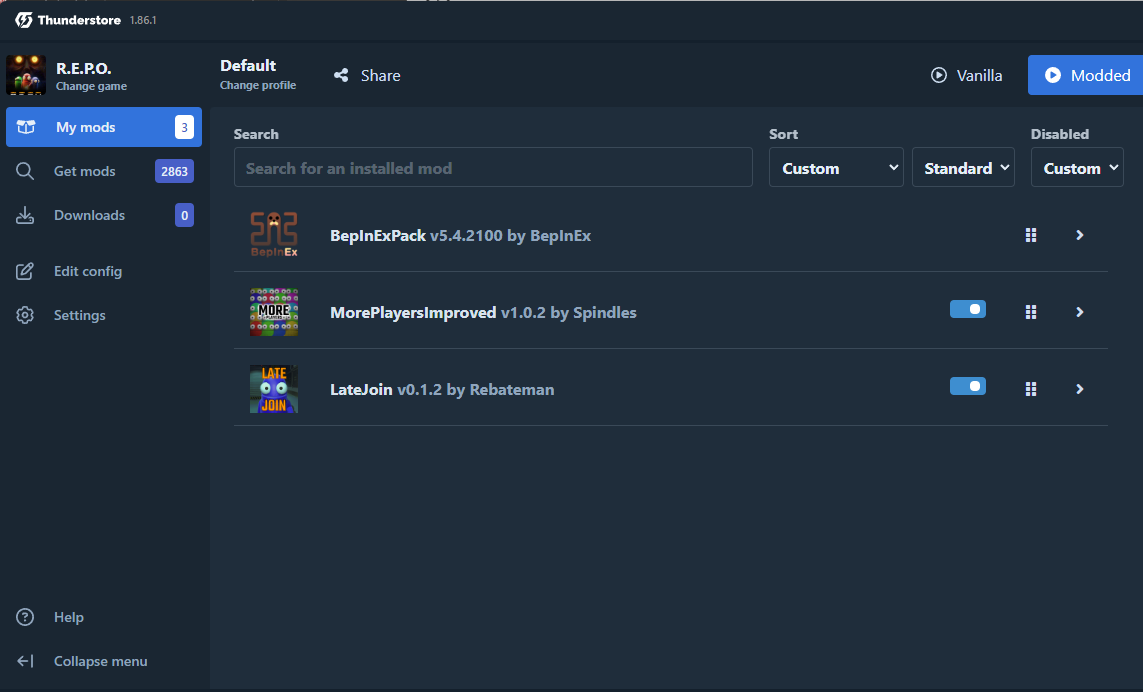Open the Sort Custom dropdown

836,168
